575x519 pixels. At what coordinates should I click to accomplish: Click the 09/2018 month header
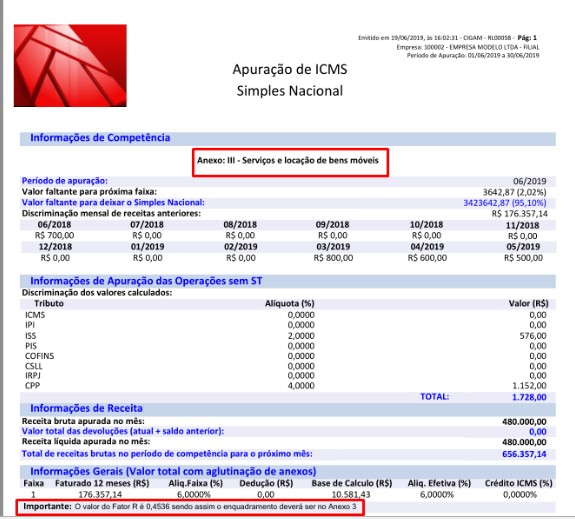333,225
